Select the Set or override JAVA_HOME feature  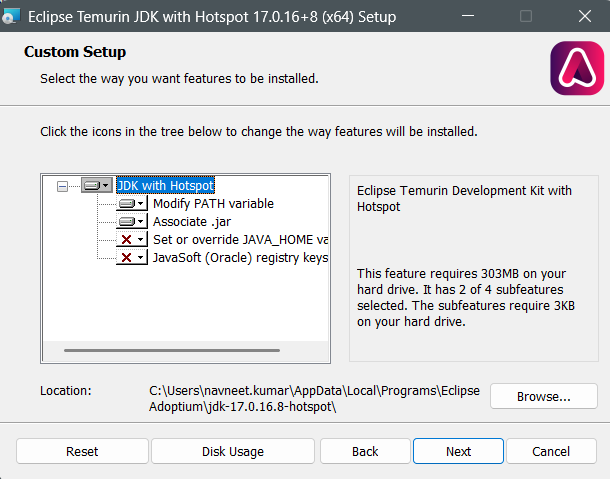(240, 239)
